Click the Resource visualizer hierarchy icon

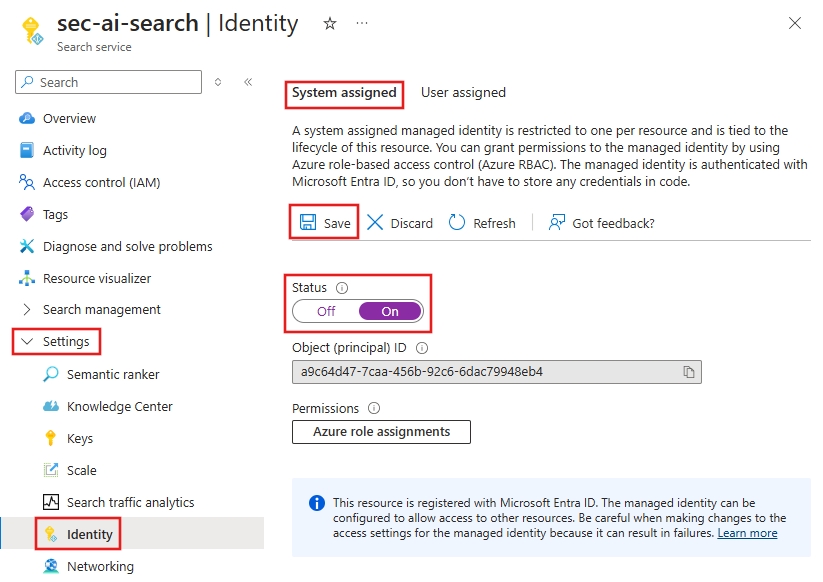27,278
